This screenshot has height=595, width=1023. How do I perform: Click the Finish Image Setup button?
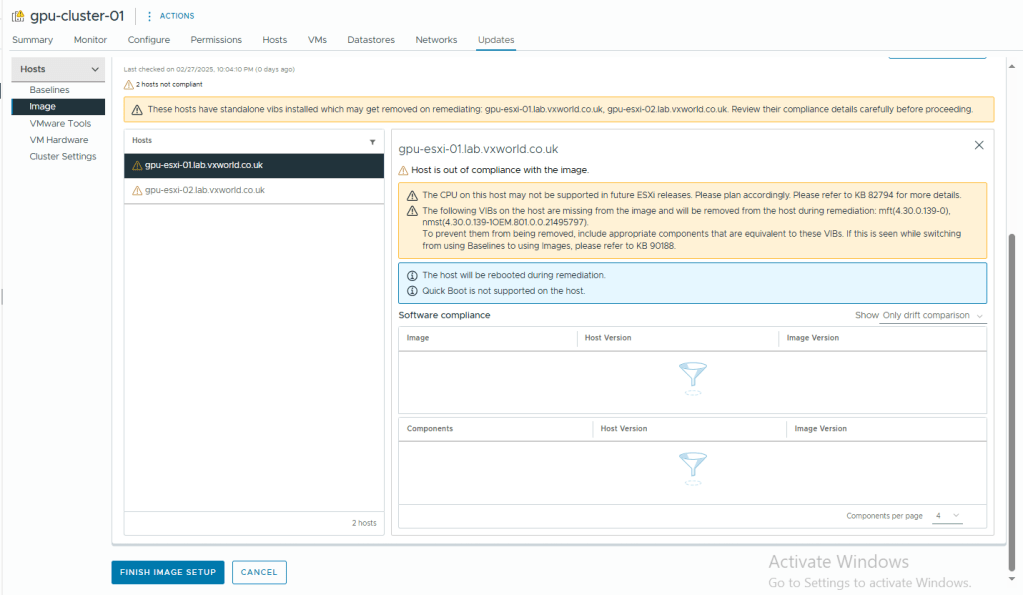click(167, 572)
